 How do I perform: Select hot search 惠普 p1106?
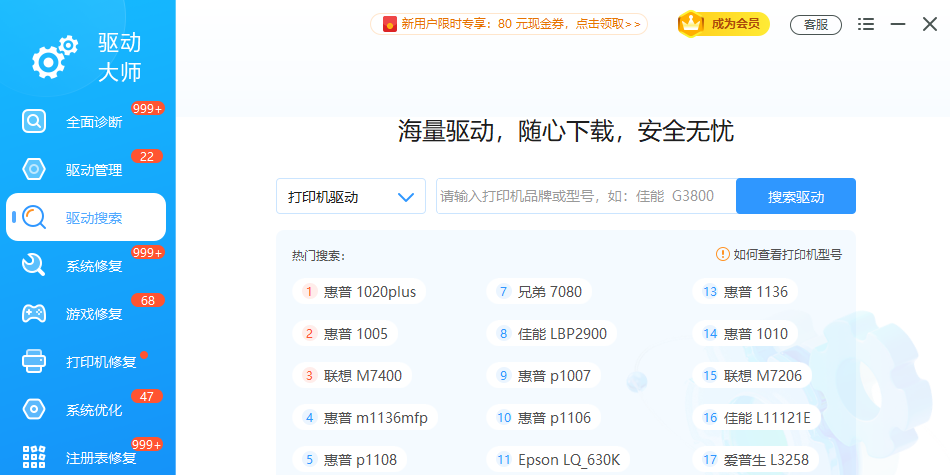pyautogui.click(x=543, y=417)
